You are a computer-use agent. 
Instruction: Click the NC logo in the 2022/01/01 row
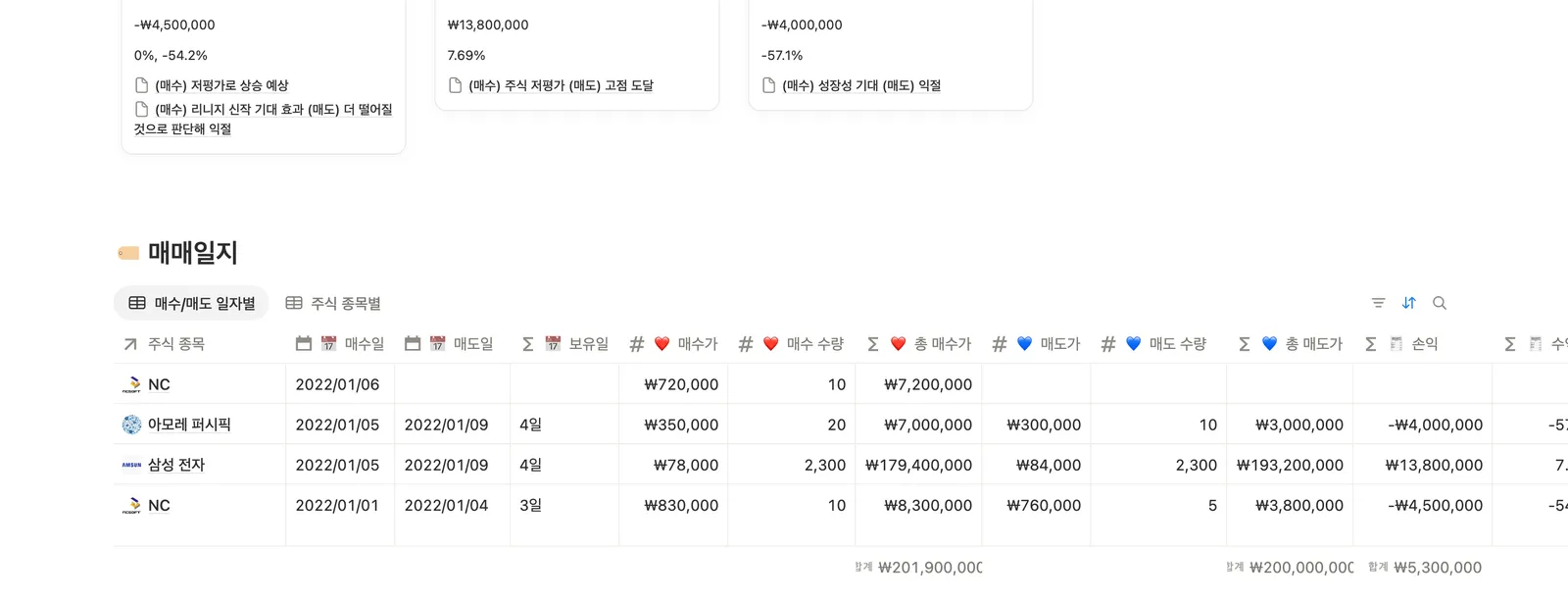coord(131,505)
